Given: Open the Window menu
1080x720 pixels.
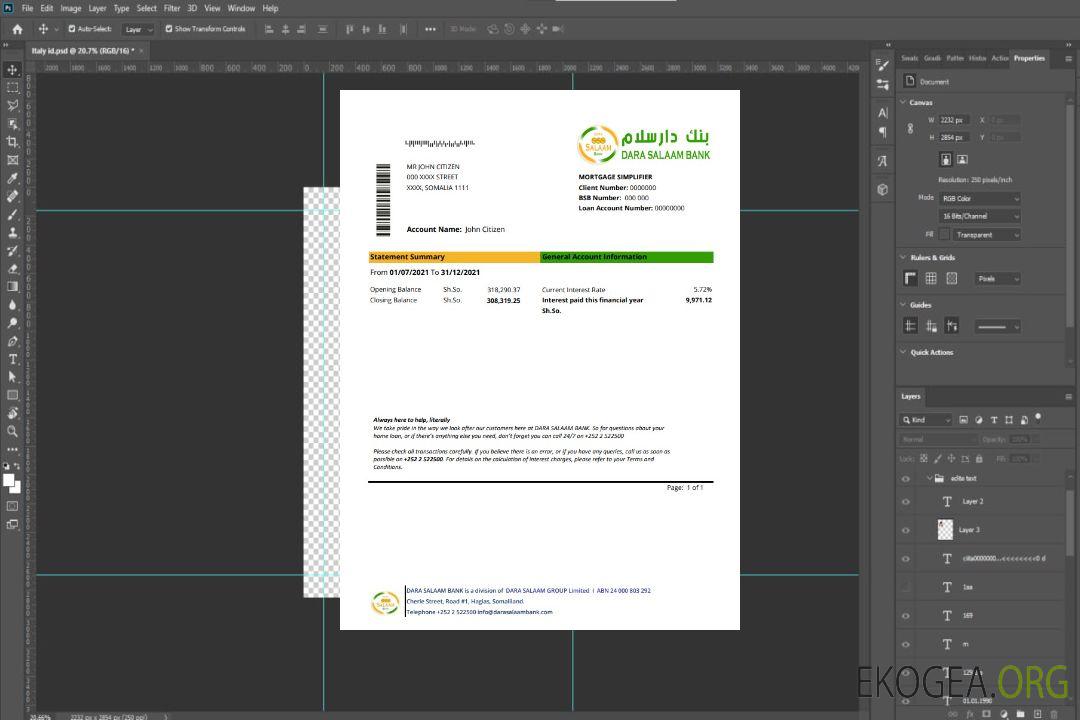Looking at the screenshot, I should coord(241,8).
